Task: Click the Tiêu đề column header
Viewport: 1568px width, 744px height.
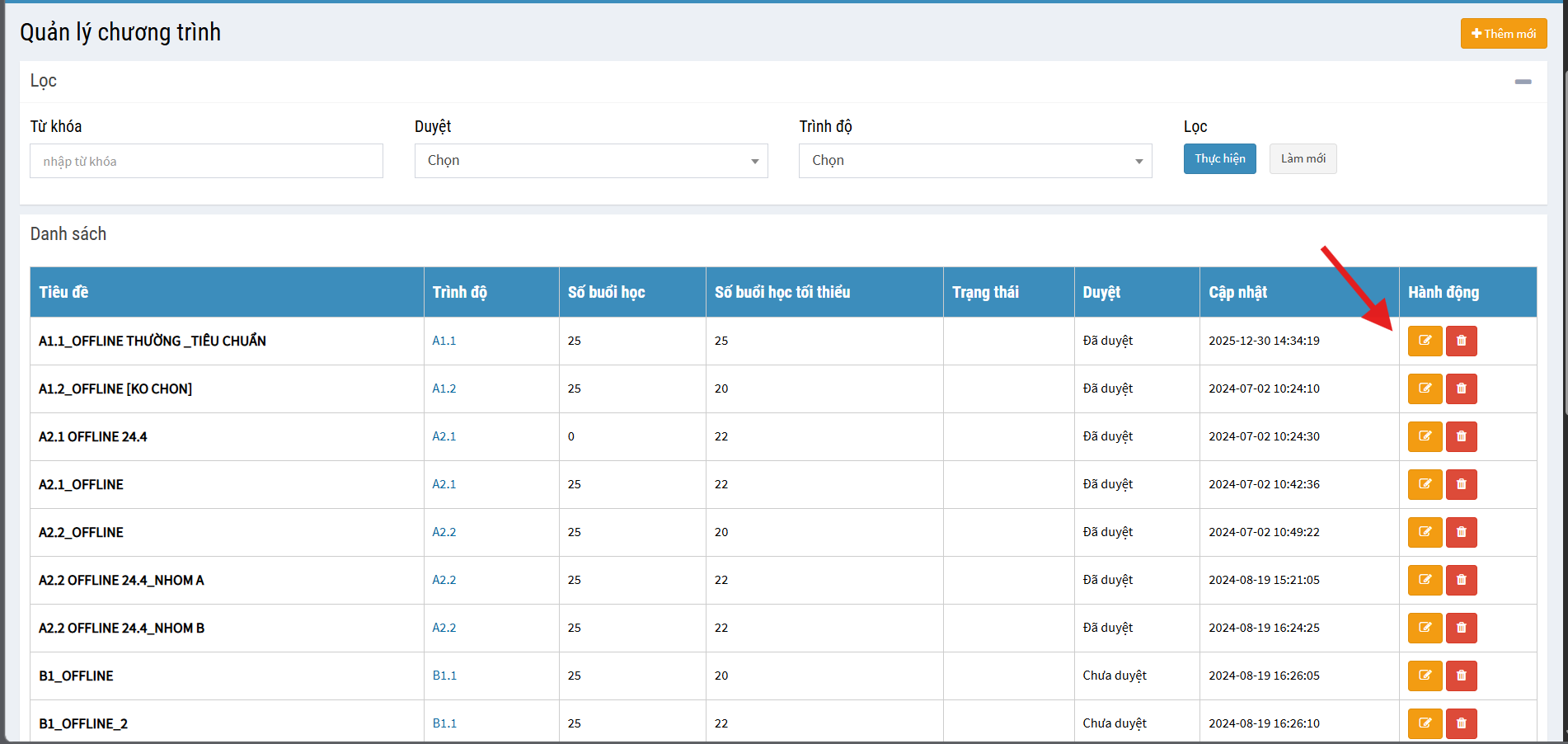Action: click(63, 292)
